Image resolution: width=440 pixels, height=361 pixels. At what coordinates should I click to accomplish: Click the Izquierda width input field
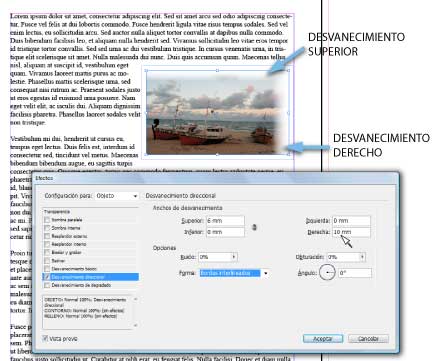coord(351,221)
